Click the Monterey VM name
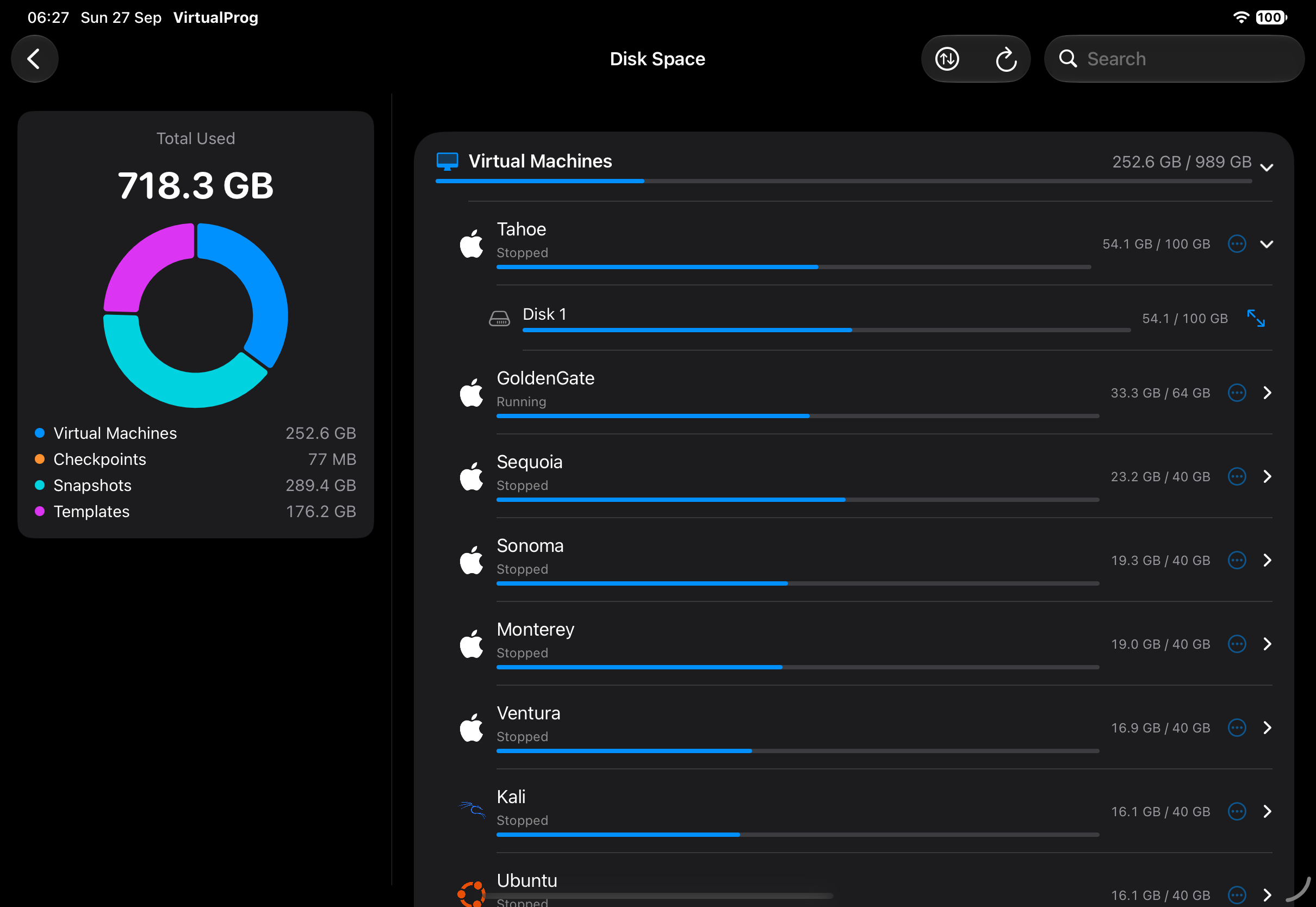 tap(535, 630)
